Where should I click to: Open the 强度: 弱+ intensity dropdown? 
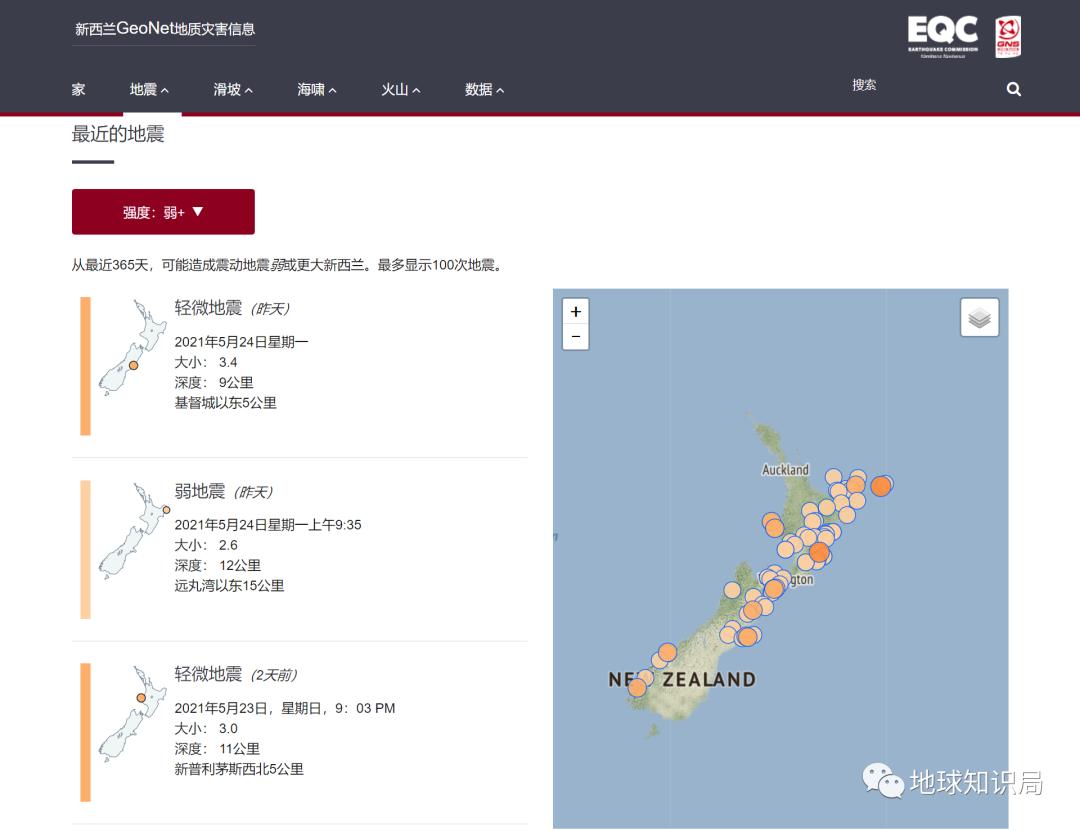tap(163, 212)
